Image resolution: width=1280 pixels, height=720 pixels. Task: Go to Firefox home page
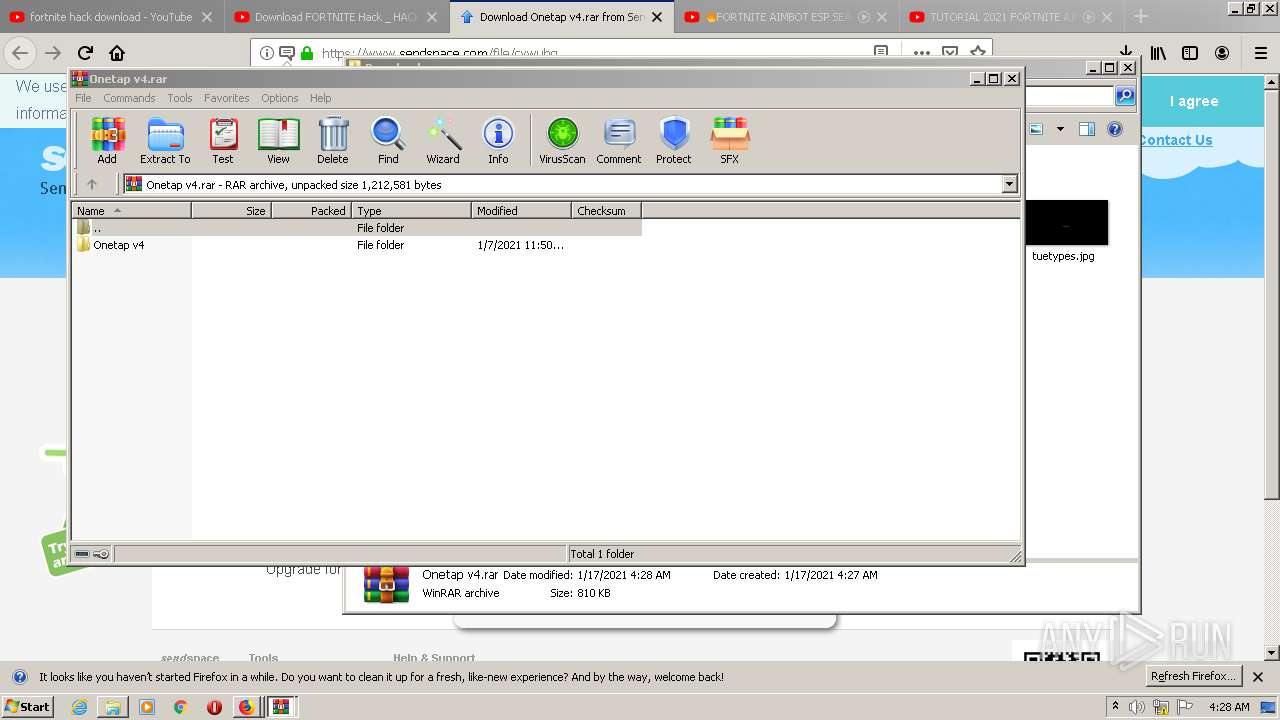click(117, 53)
